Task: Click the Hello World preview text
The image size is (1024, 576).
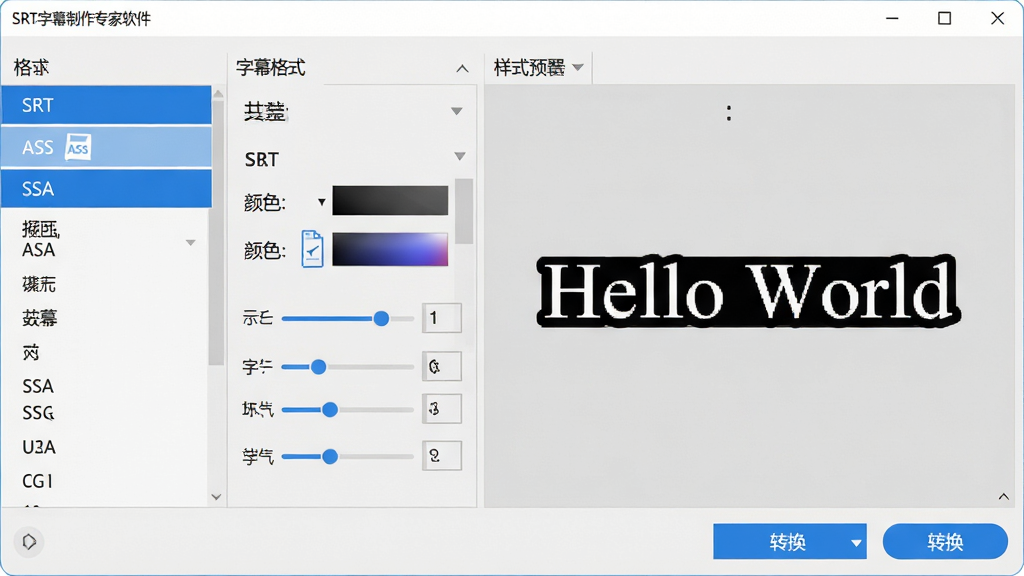Action: [x=748, y=291]
